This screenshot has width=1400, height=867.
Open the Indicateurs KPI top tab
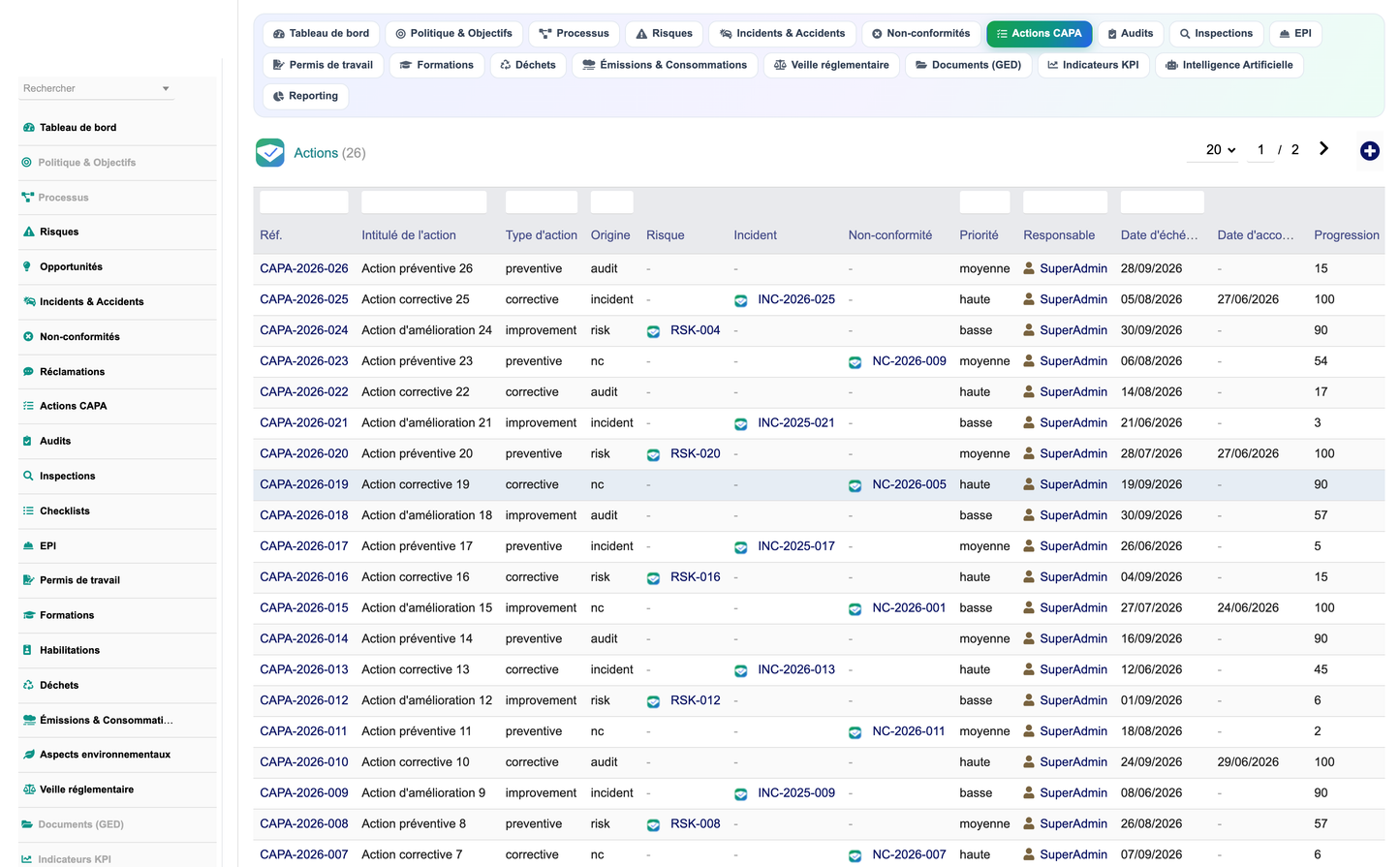coord(1093,65)
